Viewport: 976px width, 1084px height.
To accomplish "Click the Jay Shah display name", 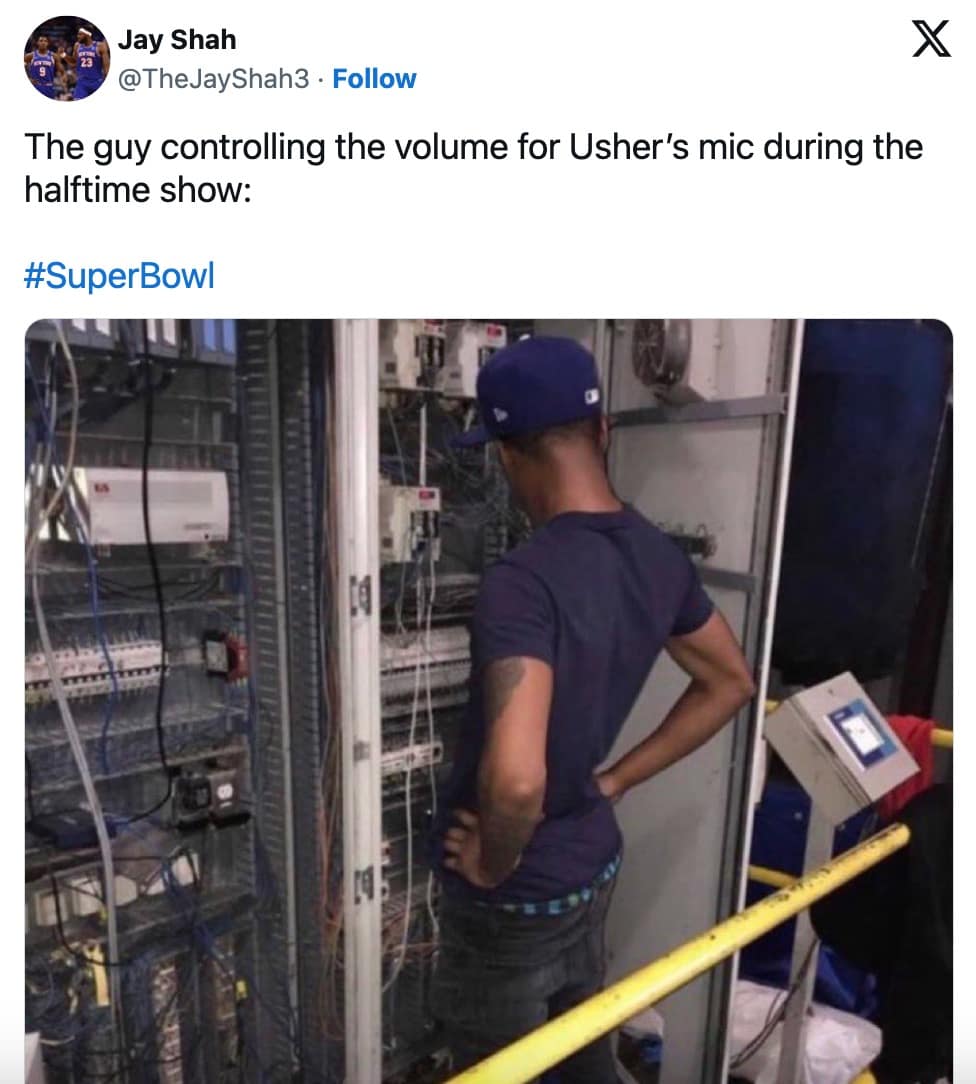I will 177,39.
